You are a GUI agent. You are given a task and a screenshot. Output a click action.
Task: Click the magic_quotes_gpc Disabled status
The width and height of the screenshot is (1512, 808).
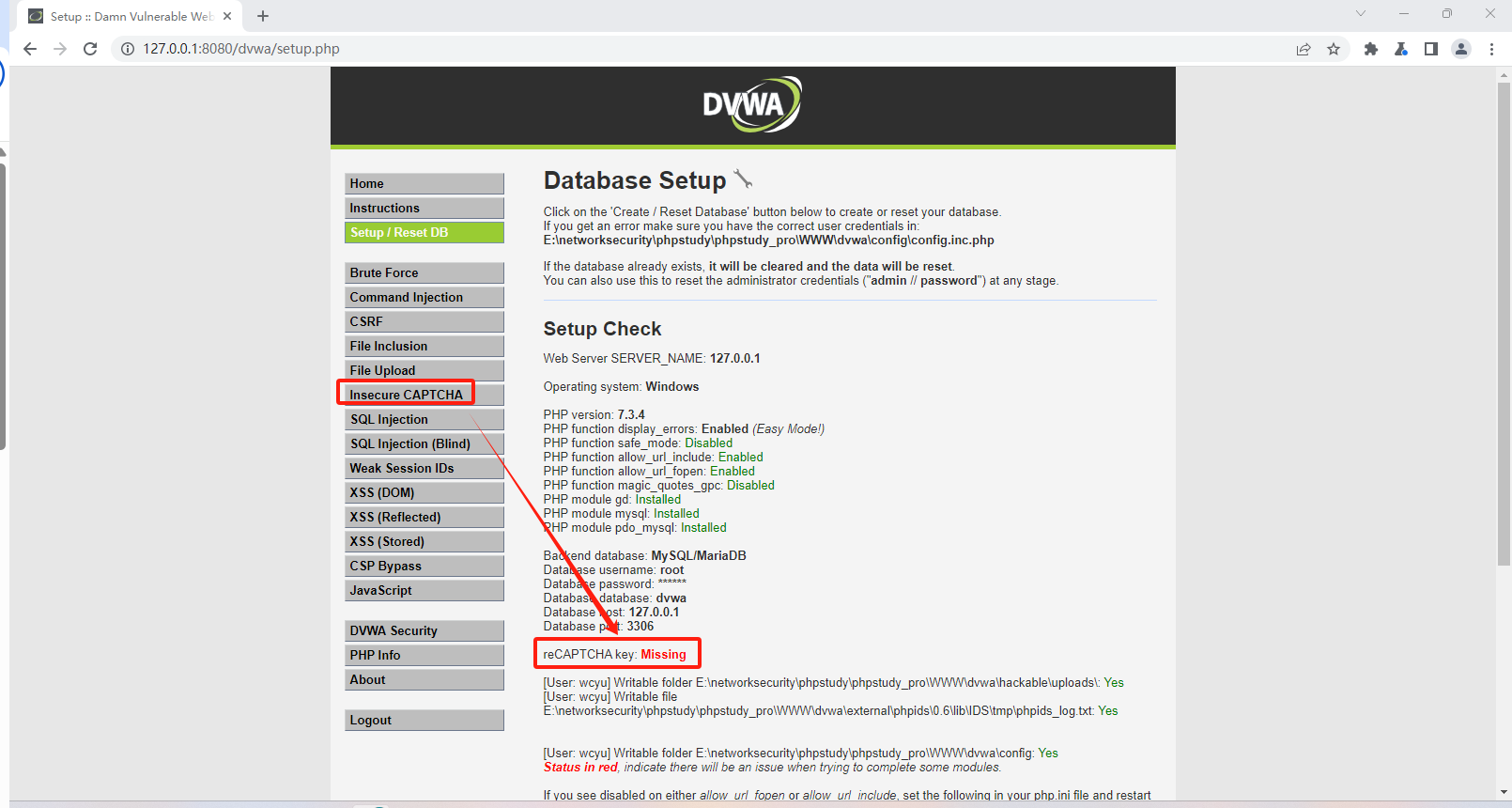click(x=750, y=485)
